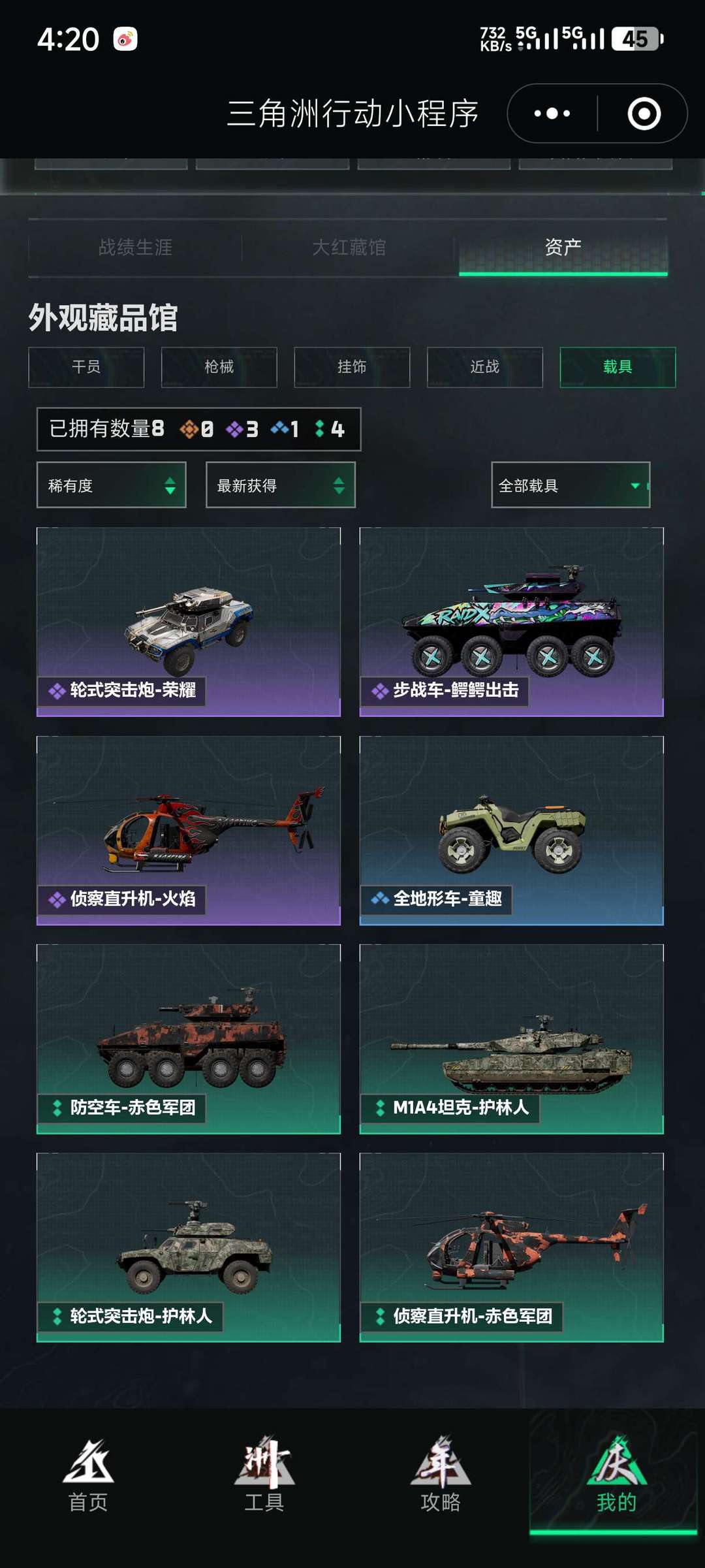Open 步战车-鳄鳄出击 vehicle skin card
Screen dimensions: 705x1568
click(512, 622)
